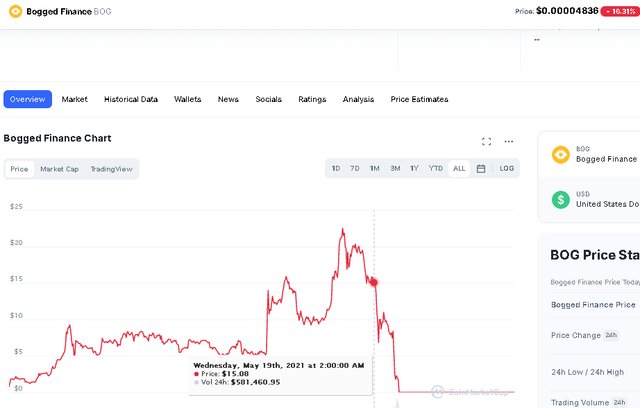Image resolution: width=640 pixels, height=408 pixels.
Task: Click the $25 y-axis label
Action: click(16, 206)
